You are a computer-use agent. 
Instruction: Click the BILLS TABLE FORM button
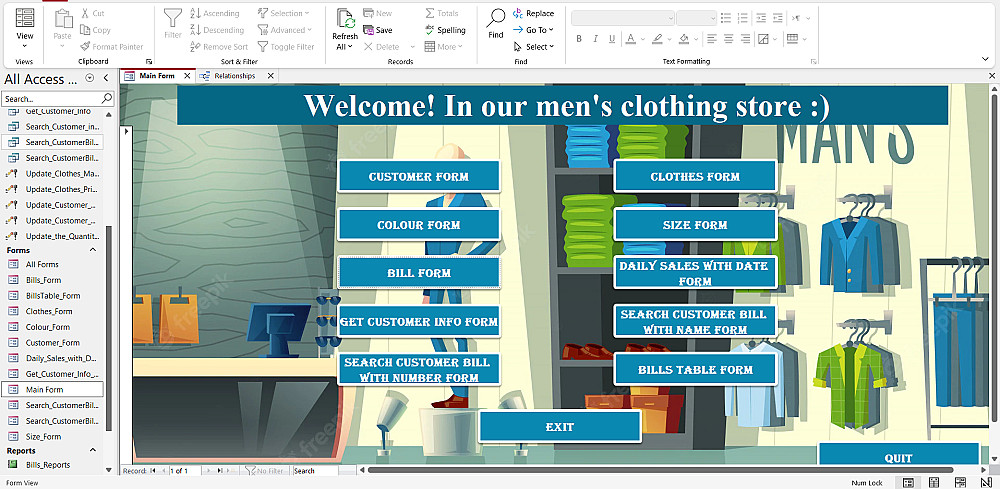(695, 370)
